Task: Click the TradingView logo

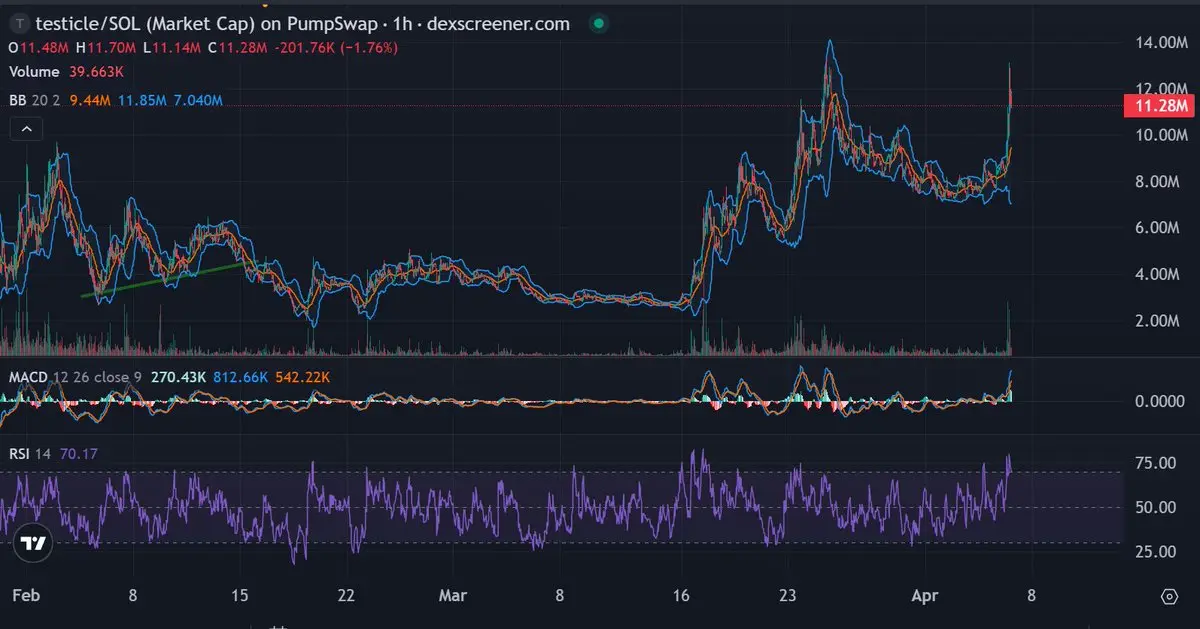Action: click(x=33, y=543)
